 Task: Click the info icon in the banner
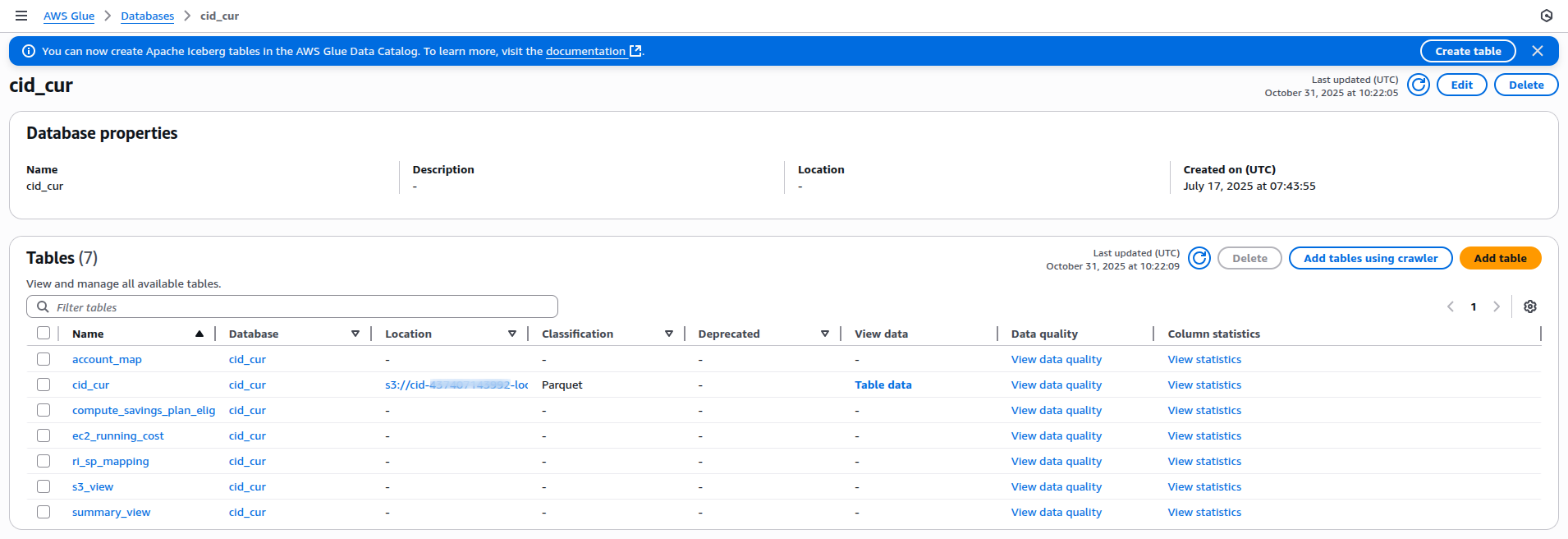click(x=29, y=51)
